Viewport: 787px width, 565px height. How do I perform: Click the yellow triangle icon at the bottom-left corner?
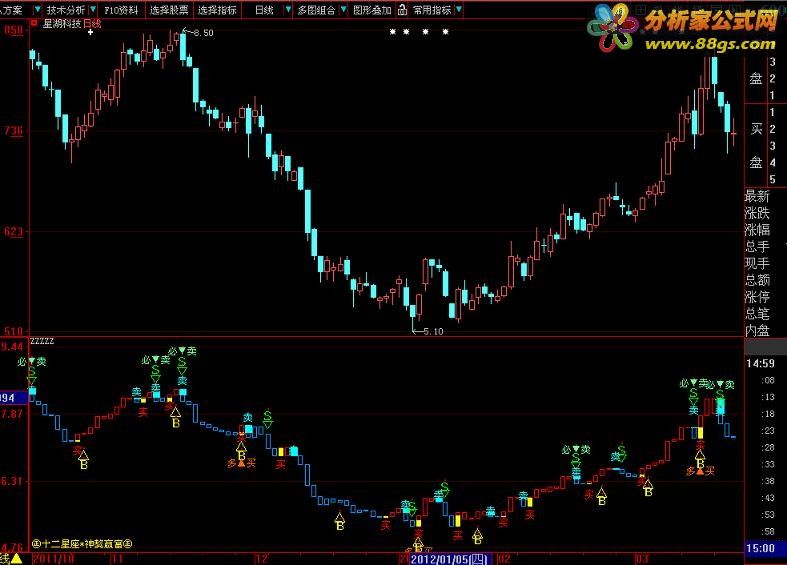click(17, 558)
